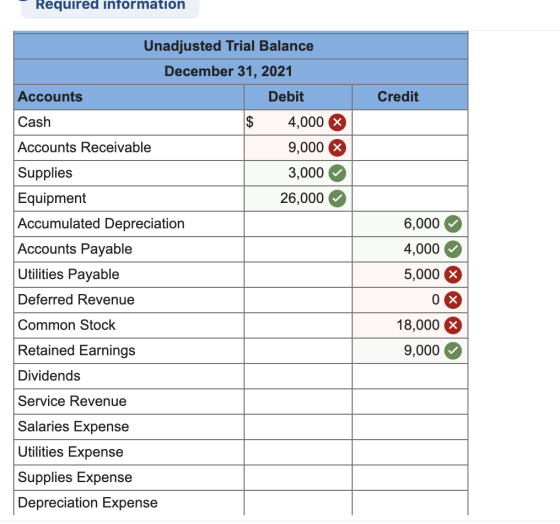Click the empty Dividends debit cell

tap(298, 376)
